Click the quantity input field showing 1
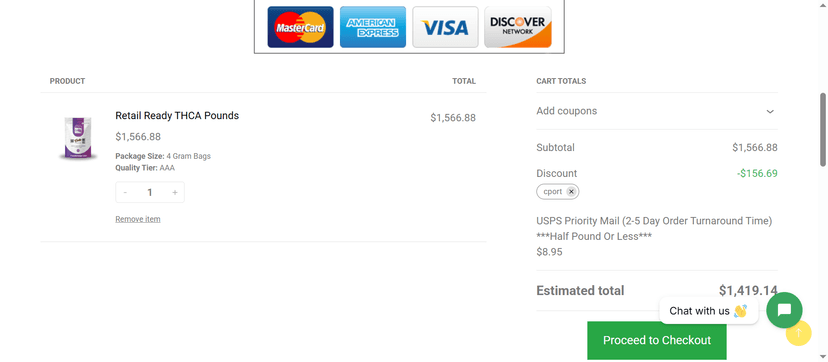The width and height of the screenshot is (828, 362). [150, 193]
